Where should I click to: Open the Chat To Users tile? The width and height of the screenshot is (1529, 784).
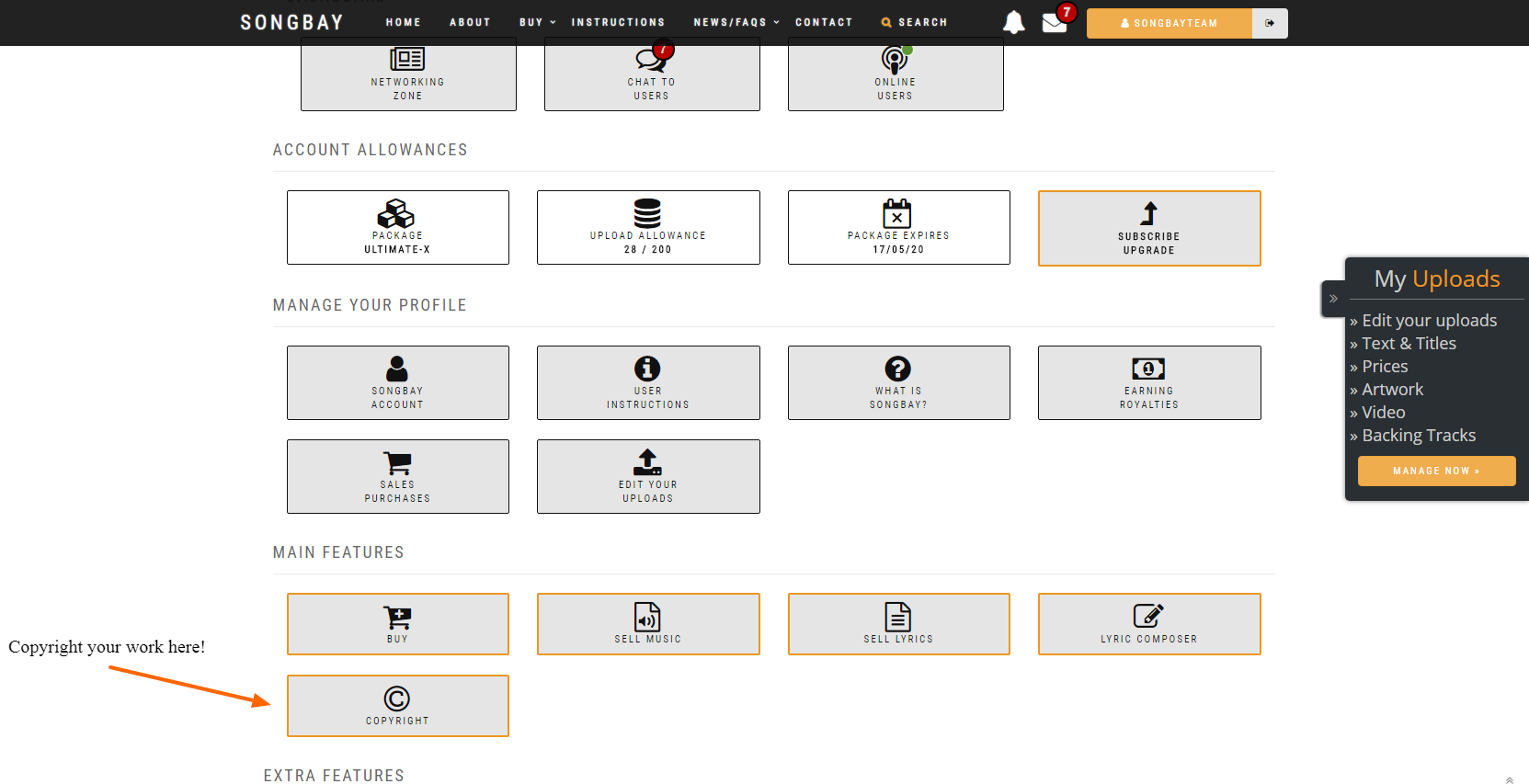tap(651, 75)
